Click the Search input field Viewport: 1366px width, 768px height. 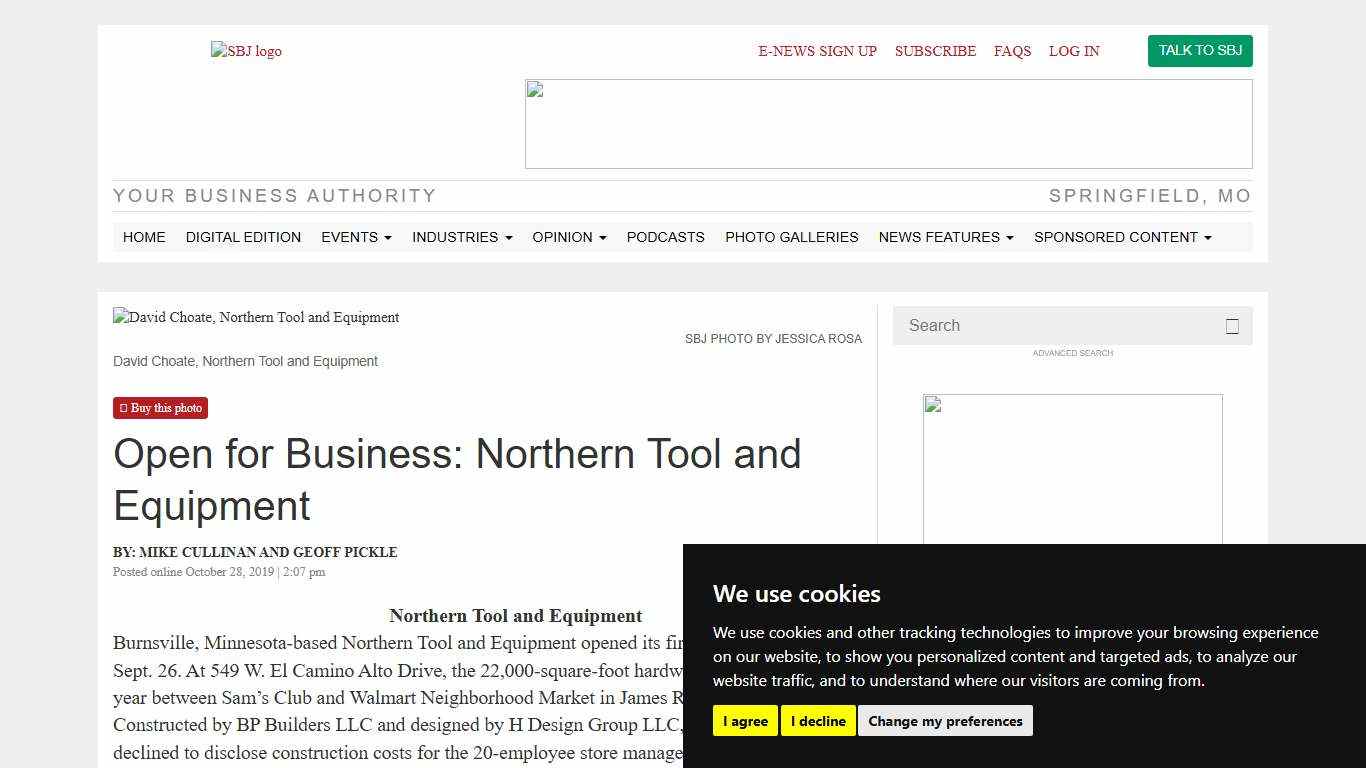[1050, 325]
